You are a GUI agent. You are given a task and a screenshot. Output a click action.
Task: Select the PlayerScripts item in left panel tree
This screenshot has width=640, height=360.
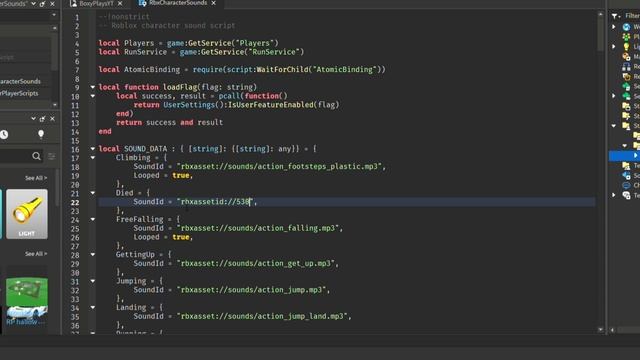[x=19, y=93]
